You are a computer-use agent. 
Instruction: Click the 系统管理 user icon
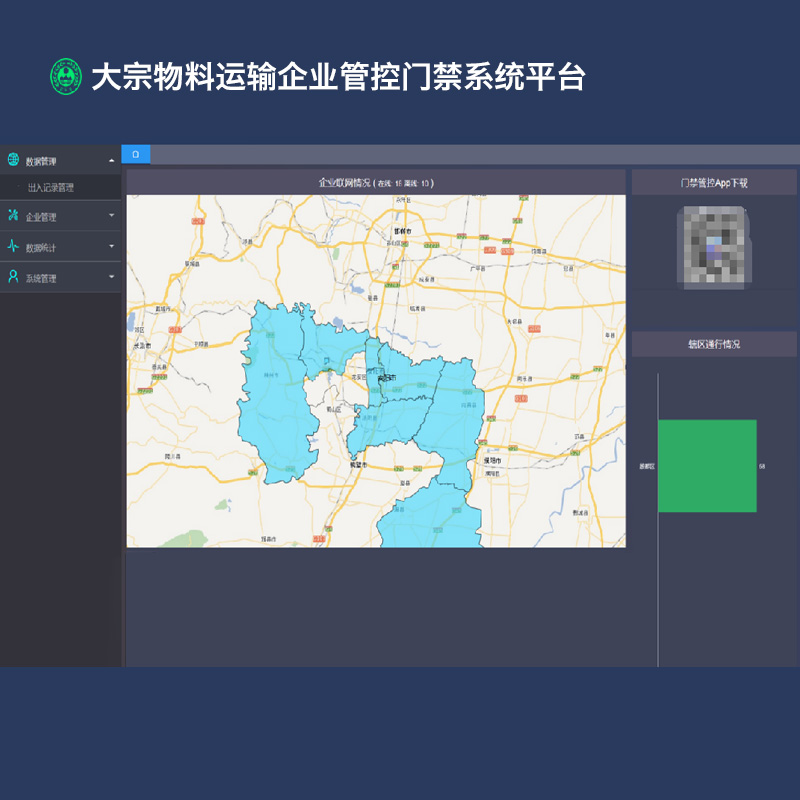click(13, 277)
